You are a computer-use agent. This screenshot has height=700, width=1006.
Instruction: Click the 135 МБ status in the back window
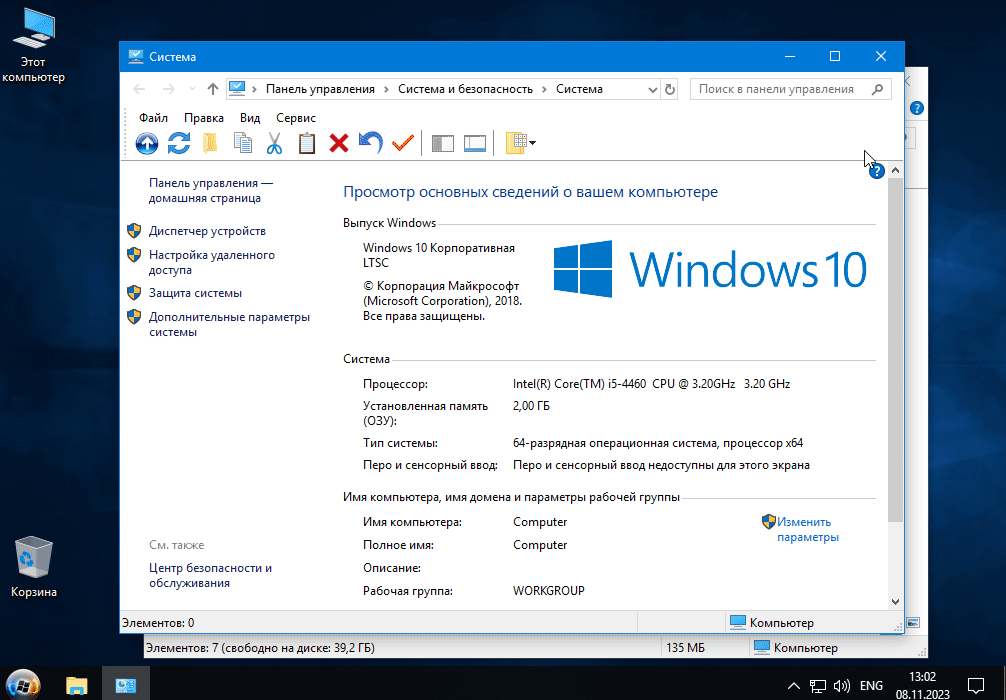point(685,648)
